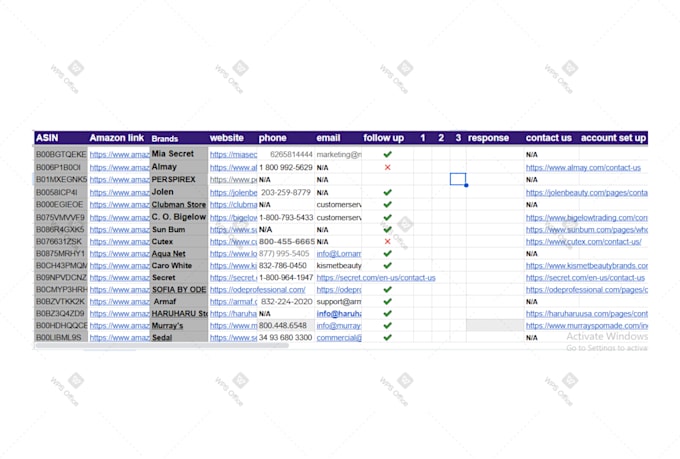Select the ASIN cell B0875MRHY1
Screen dimensions: 680x459
(x=60, y=253)
